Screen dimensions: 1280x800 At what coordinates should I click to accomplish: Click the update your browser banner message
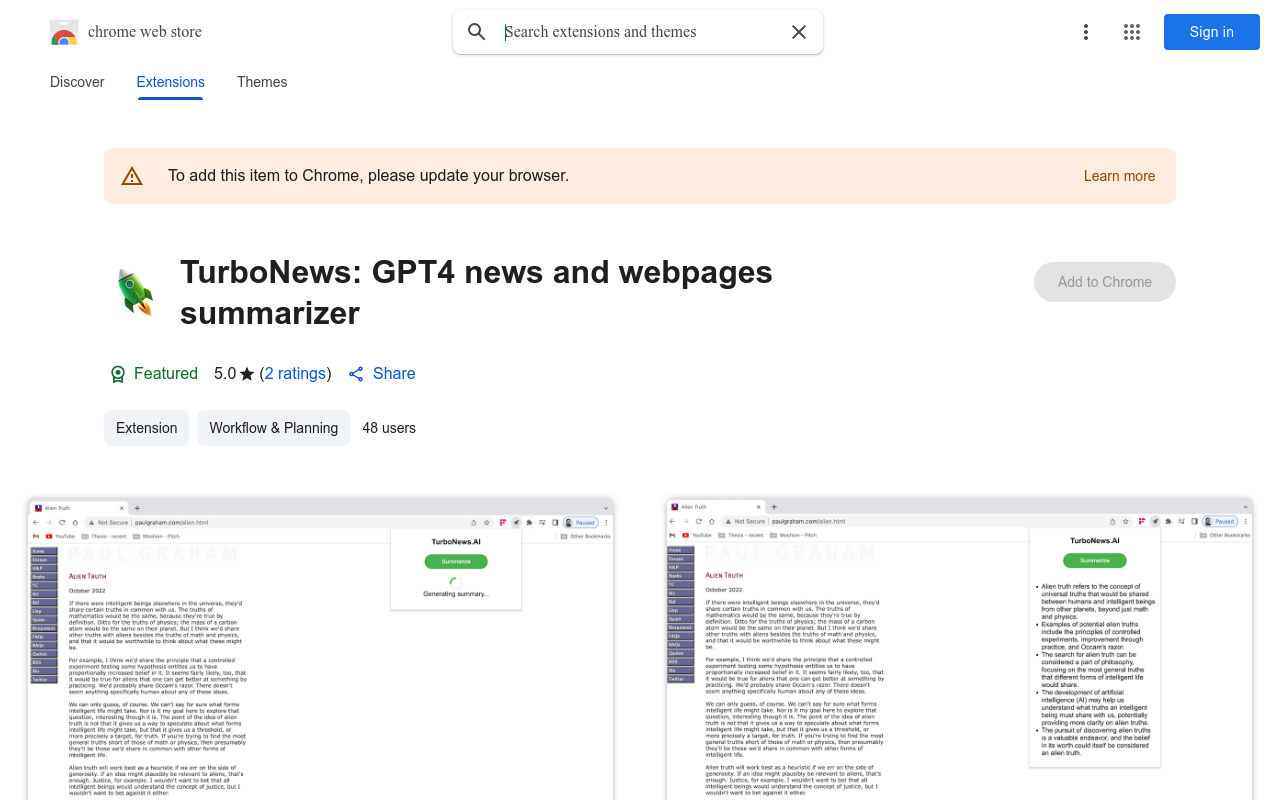[368, 176]
